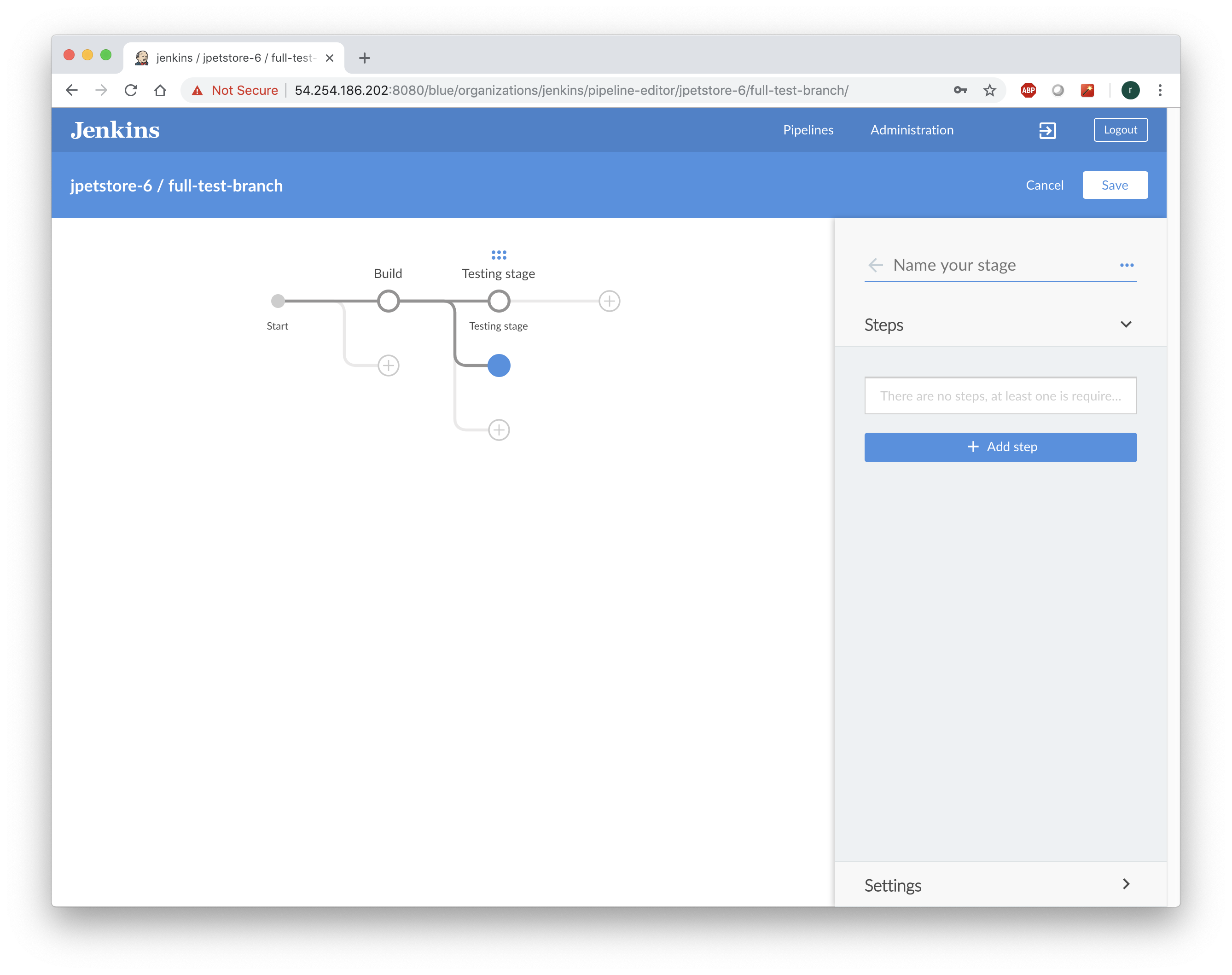Click the parallel stages drag handle
This screenshot has width=1232, height=975.
(499, 255)
